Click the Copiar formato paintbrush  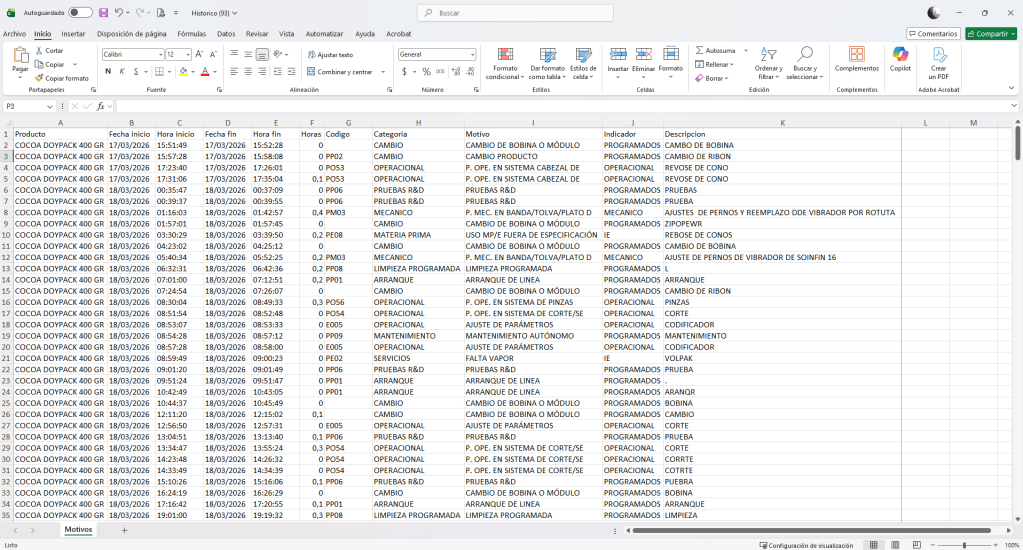click(x=39, y=78)
